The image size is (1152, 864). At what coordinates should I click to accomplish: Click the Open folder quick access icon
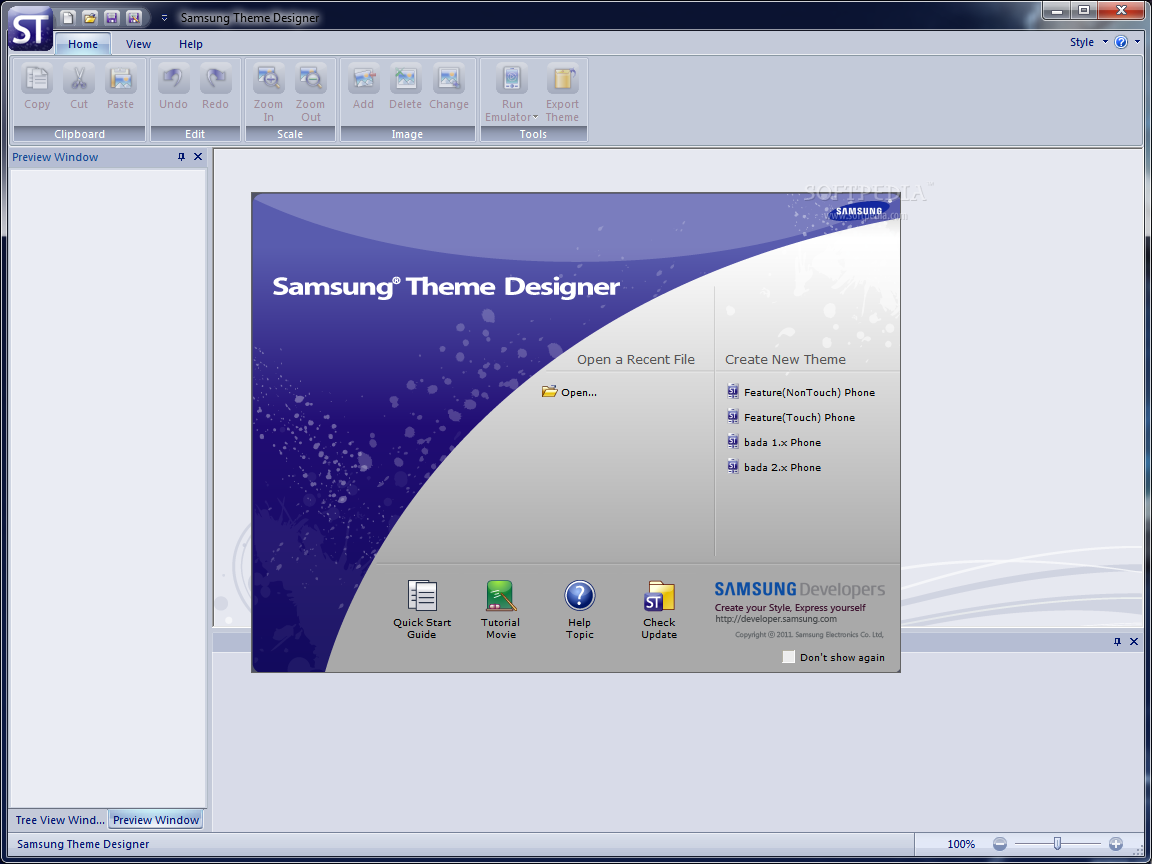90,18
